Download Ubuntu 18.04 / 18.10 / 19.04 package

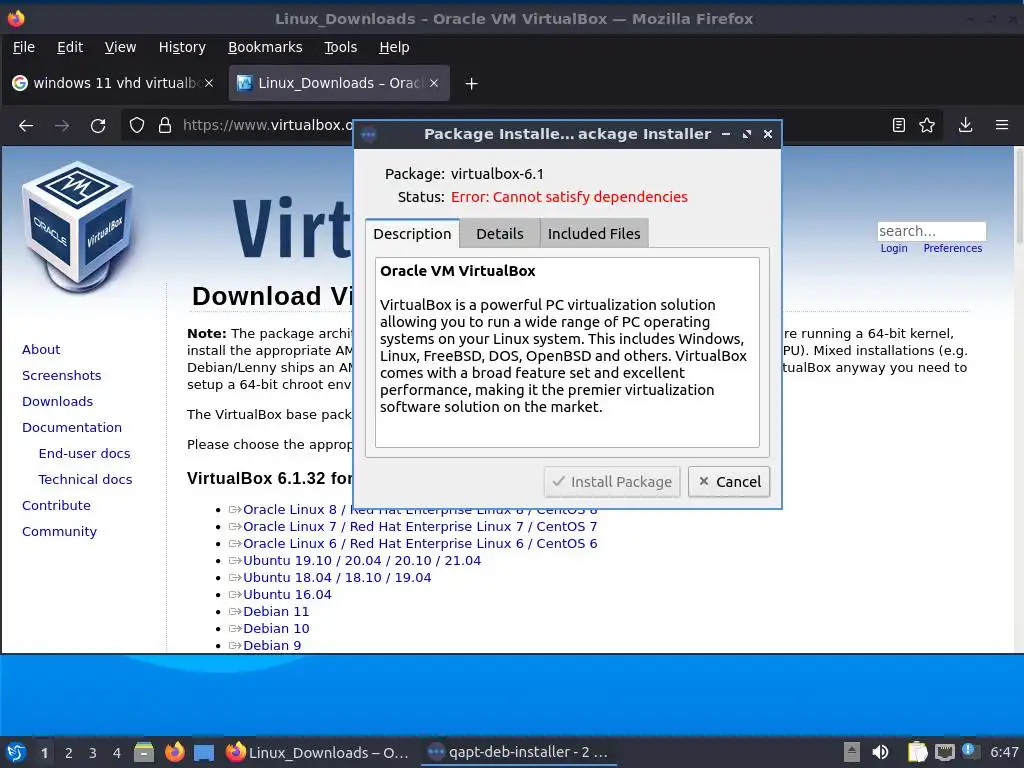[337, 577]
